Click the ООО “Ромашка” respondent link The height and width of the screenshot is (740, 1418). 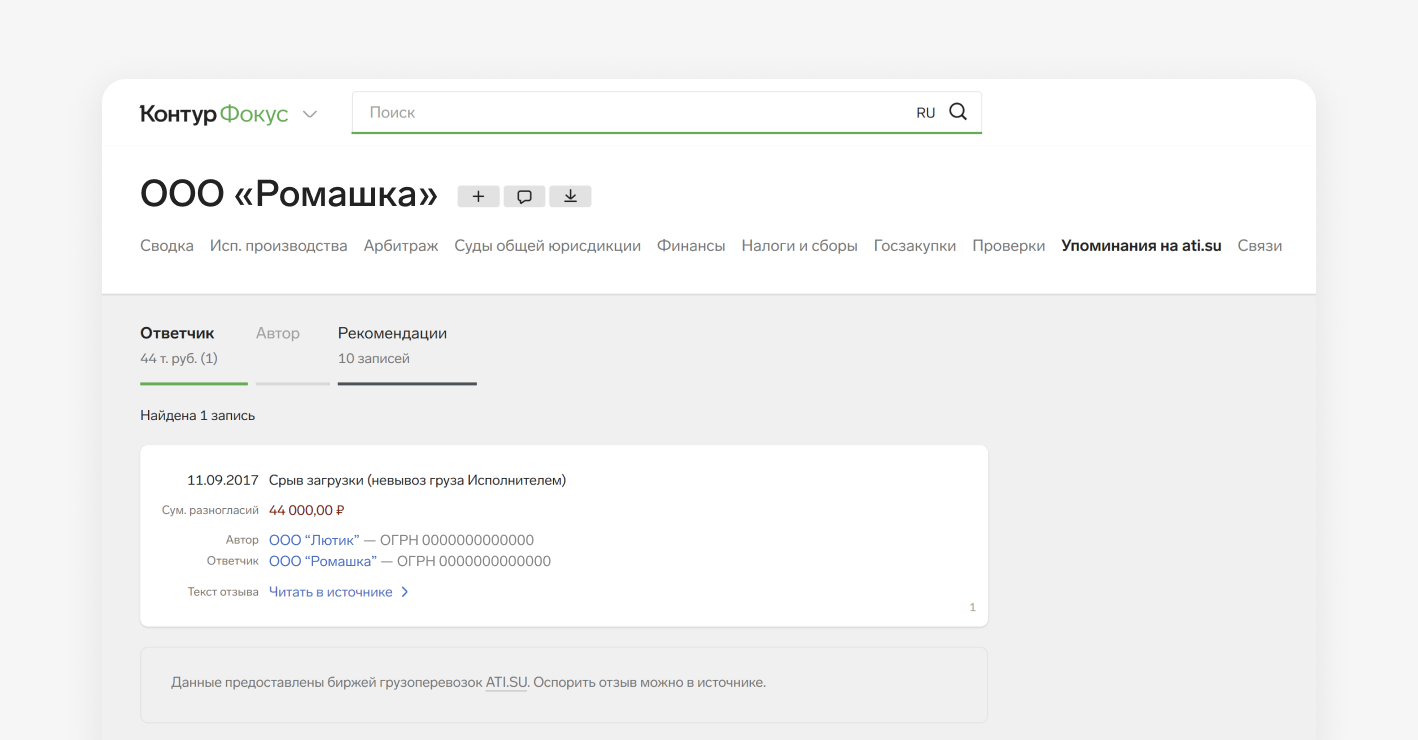tap(323, 561)
